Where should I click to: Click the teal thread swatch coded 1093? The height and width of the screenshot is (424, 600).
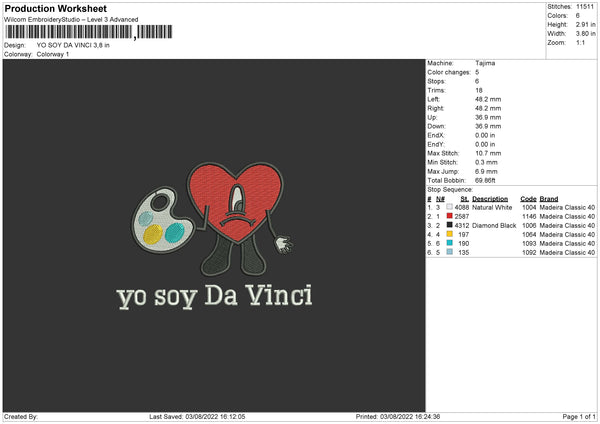[449, 243]
